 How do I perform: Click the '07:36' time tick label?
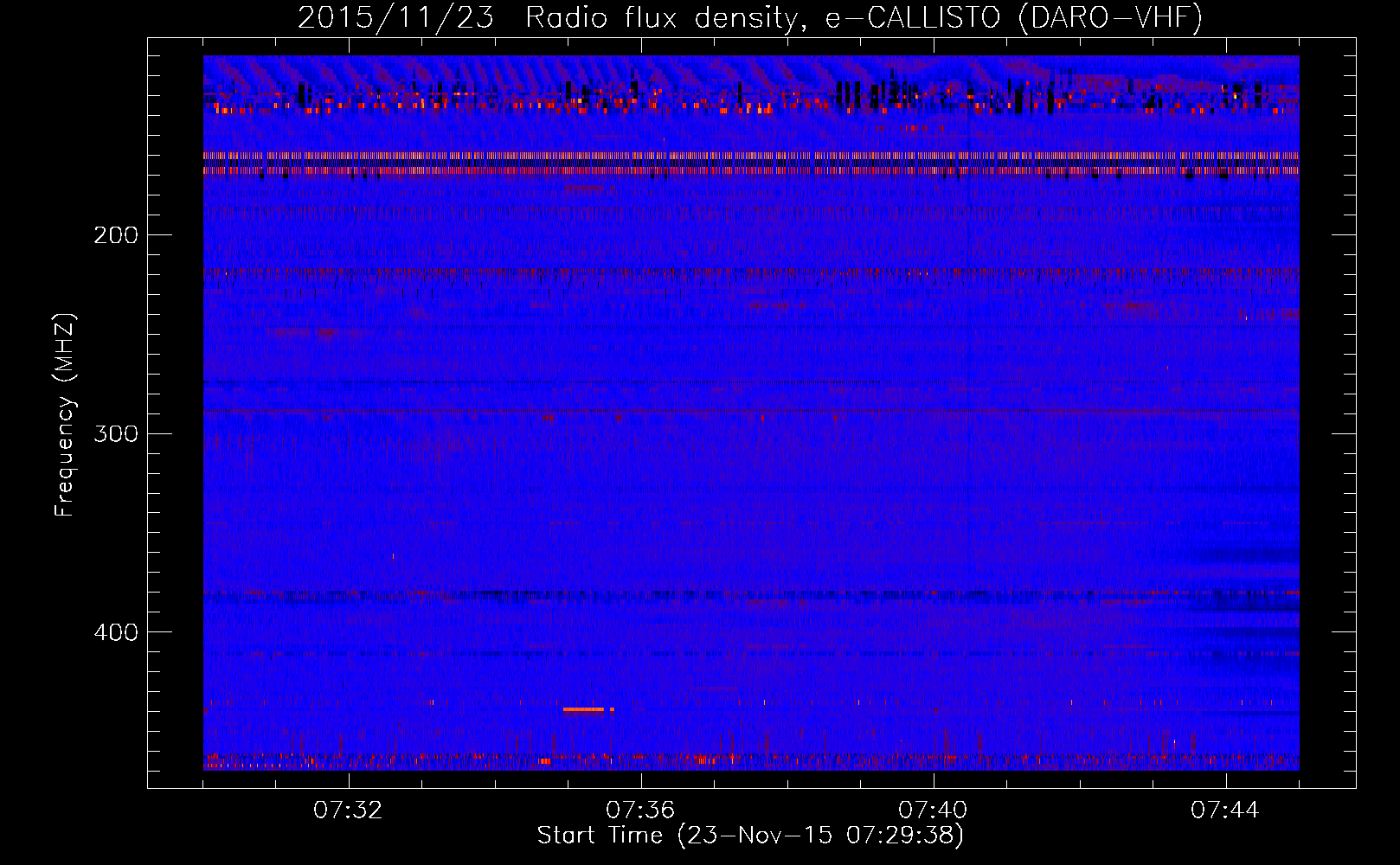[x=640, y=811]
